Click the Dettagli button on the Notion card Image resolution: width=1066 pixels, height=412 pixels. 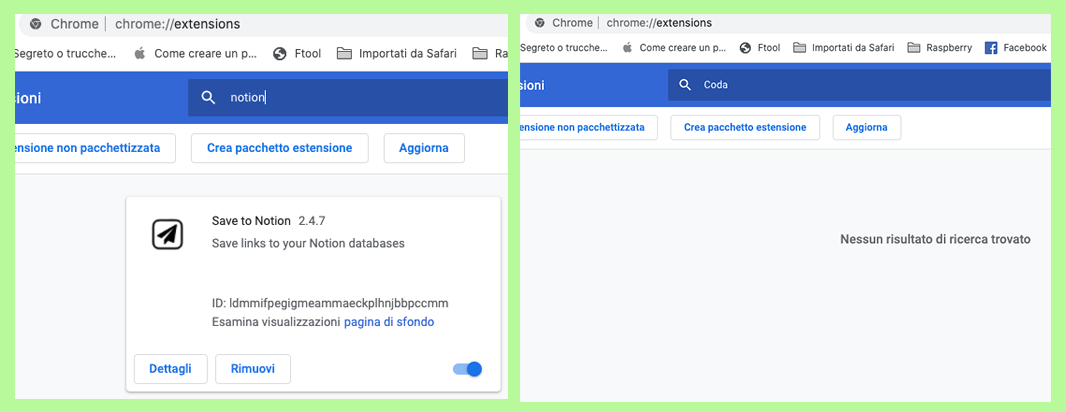click(170, 369)
